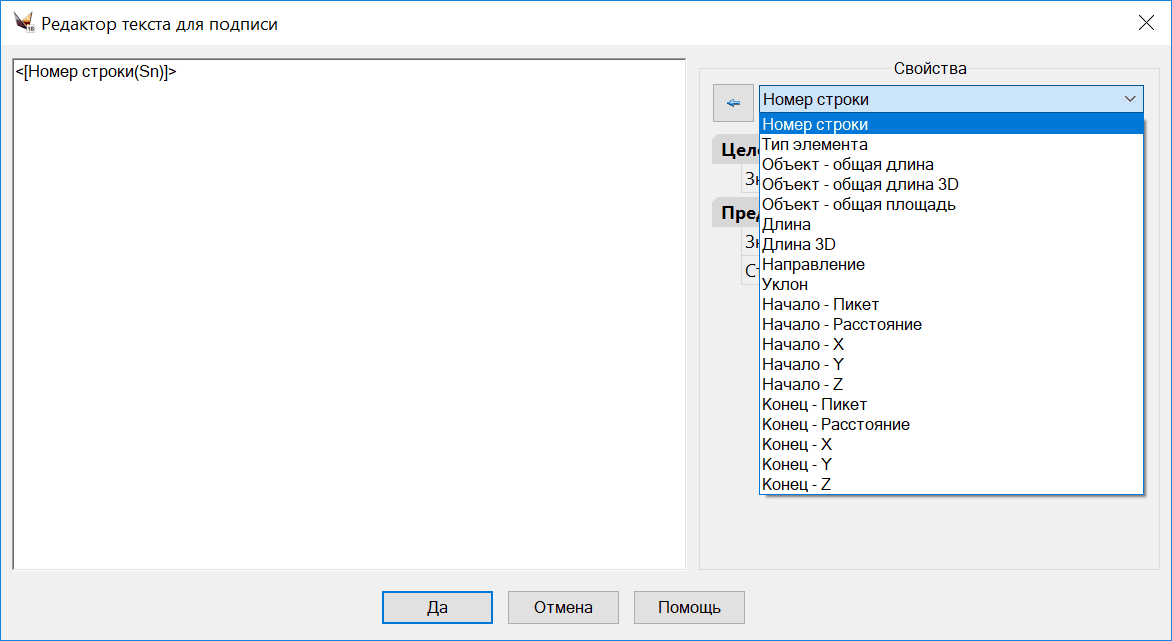Select Тип элемента from the list
The width and height of the screenshot is (1172, 641).
click(x=815, y=145)
